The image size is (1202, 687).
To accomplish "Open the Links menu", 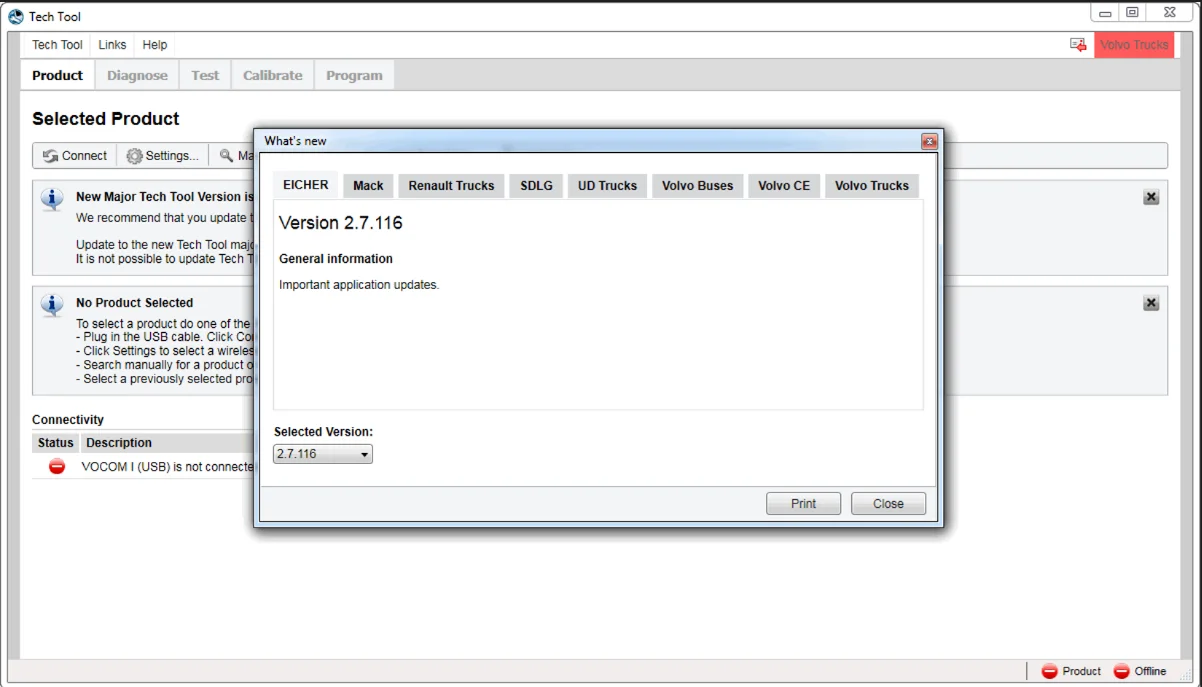I will pos(112,45).
